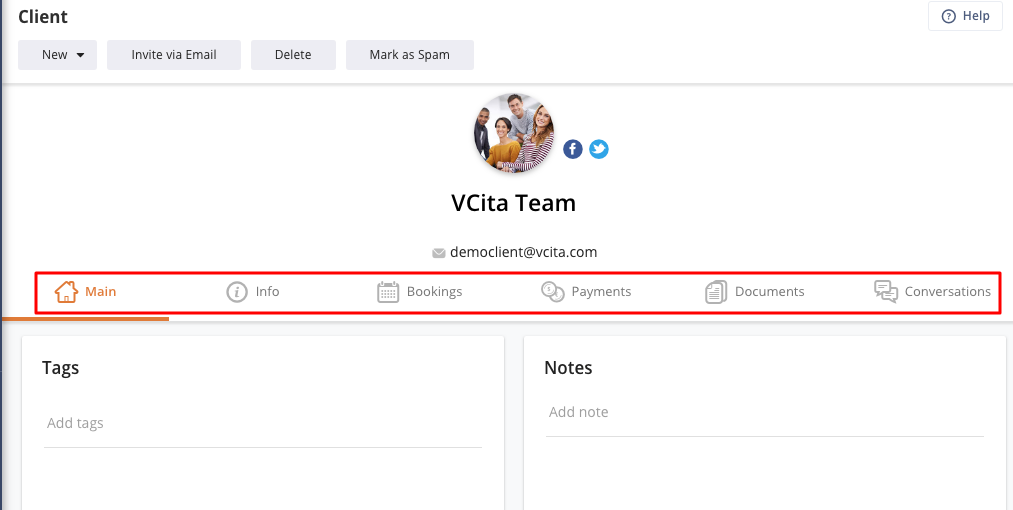Click Invite via Email button
1013x510 pixels.
pos(174,55)
